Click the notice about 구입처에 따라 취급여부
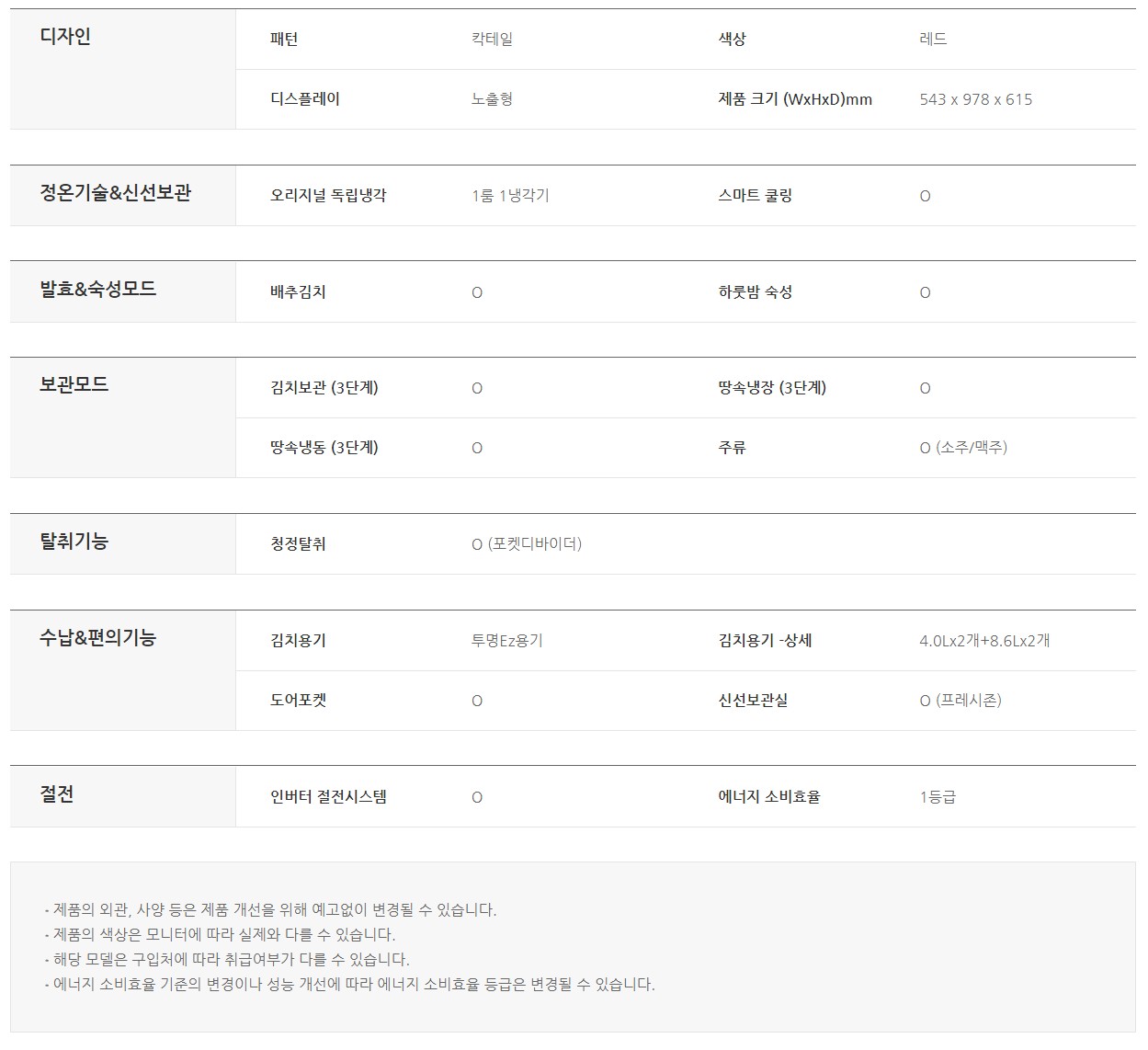1148x1050 pixels. click(x=227, y=960)
